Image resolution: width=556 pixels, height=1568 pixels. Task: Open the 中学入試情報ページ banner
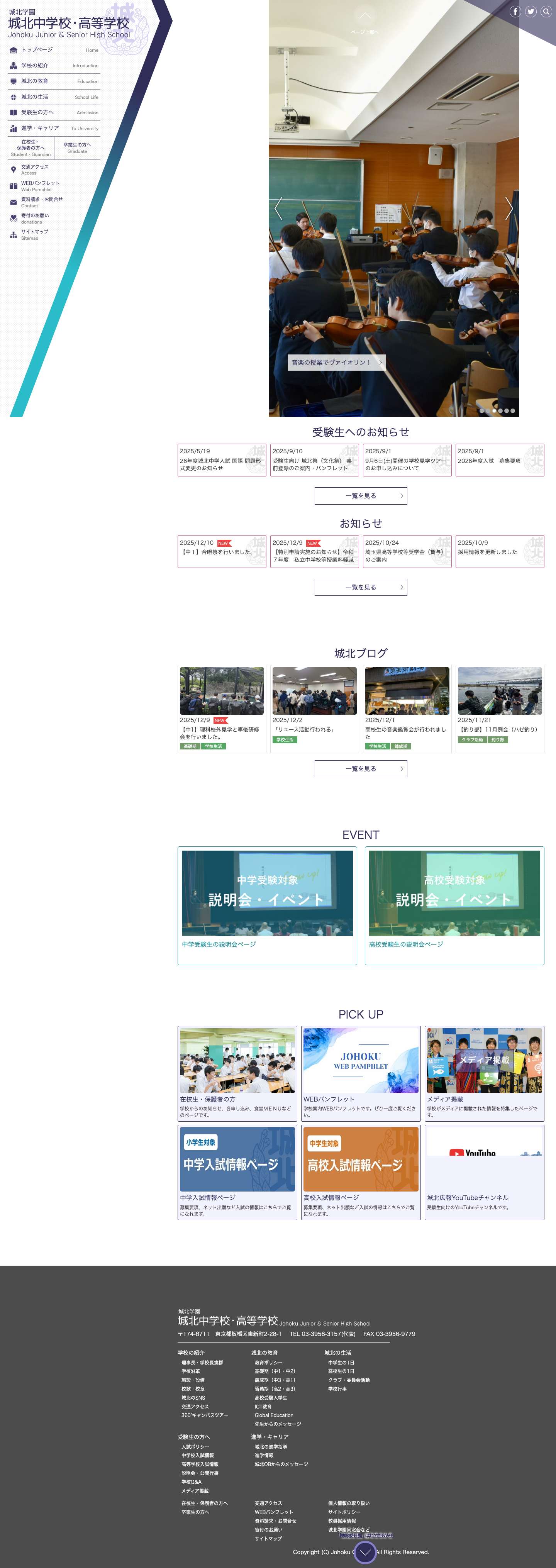coord(237,1159)
